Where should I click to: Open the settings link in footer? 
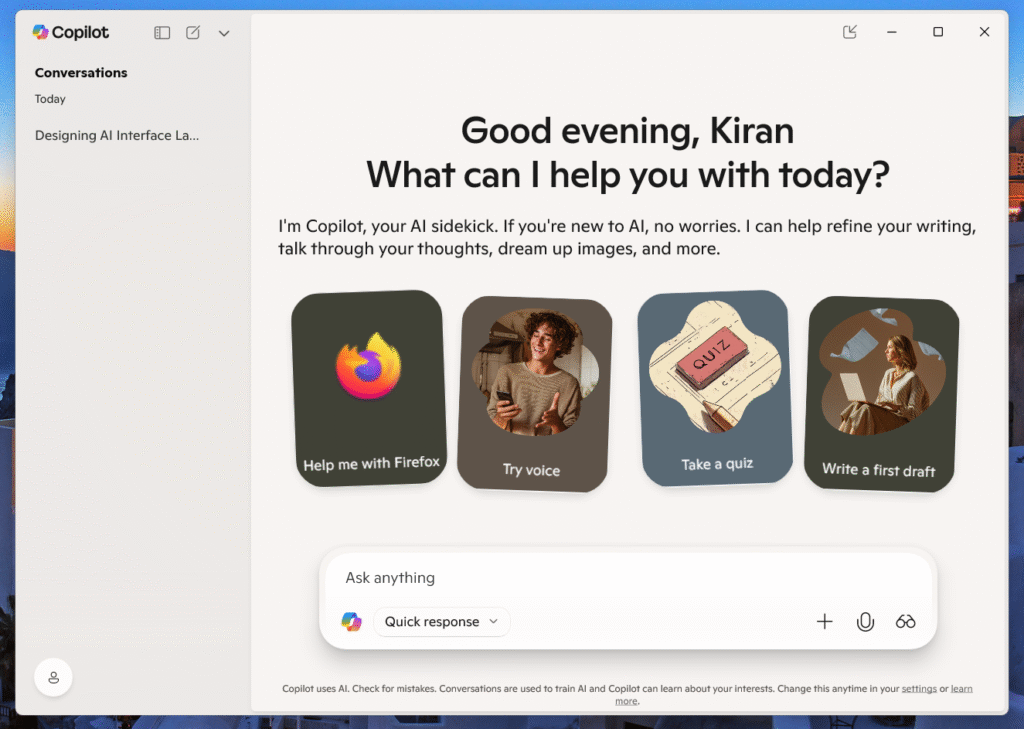(x=918, y=689)
